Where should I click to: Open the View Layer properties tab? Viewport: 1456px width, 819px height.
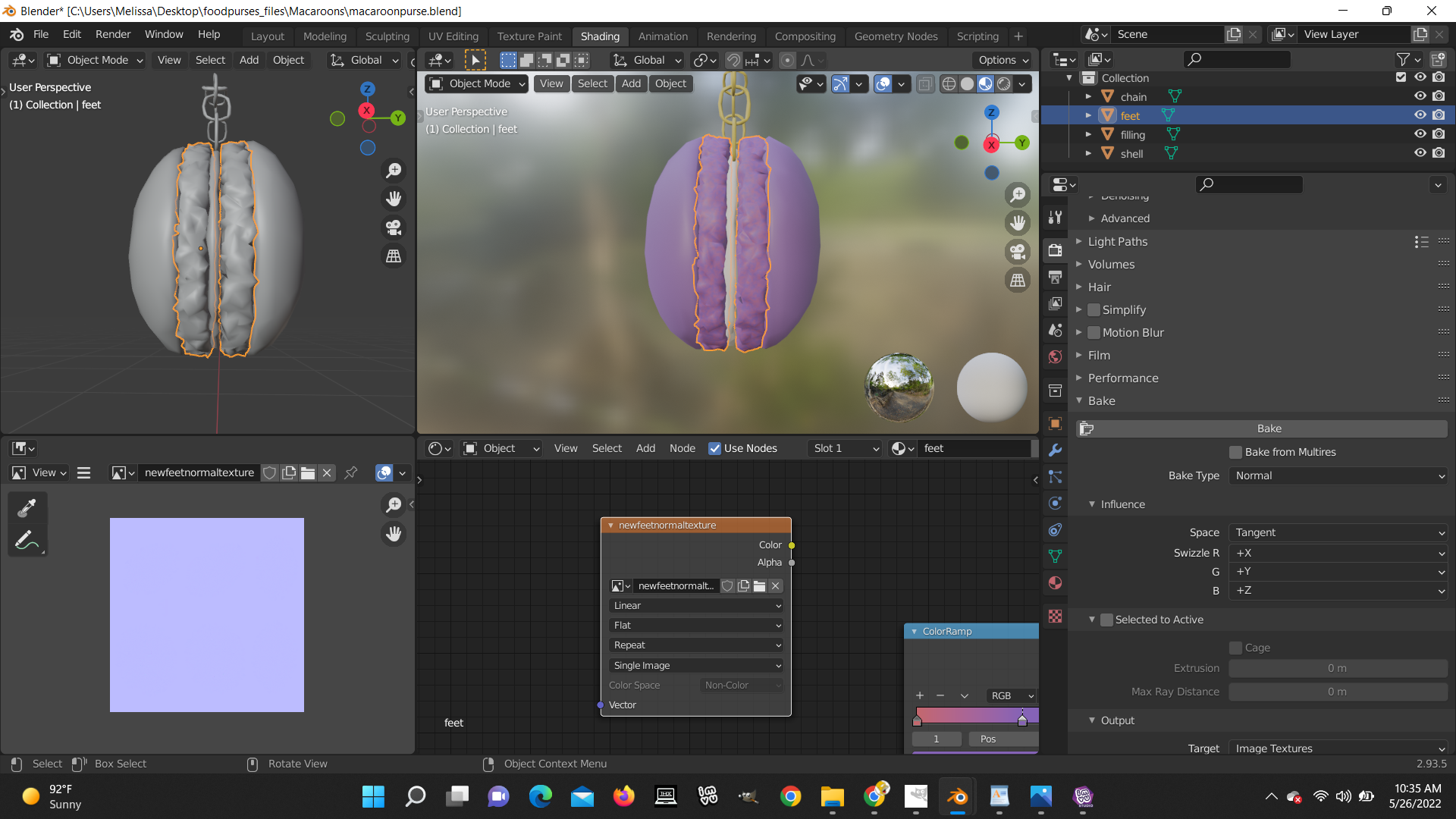pyautogui.click(x=1055, y=303)
